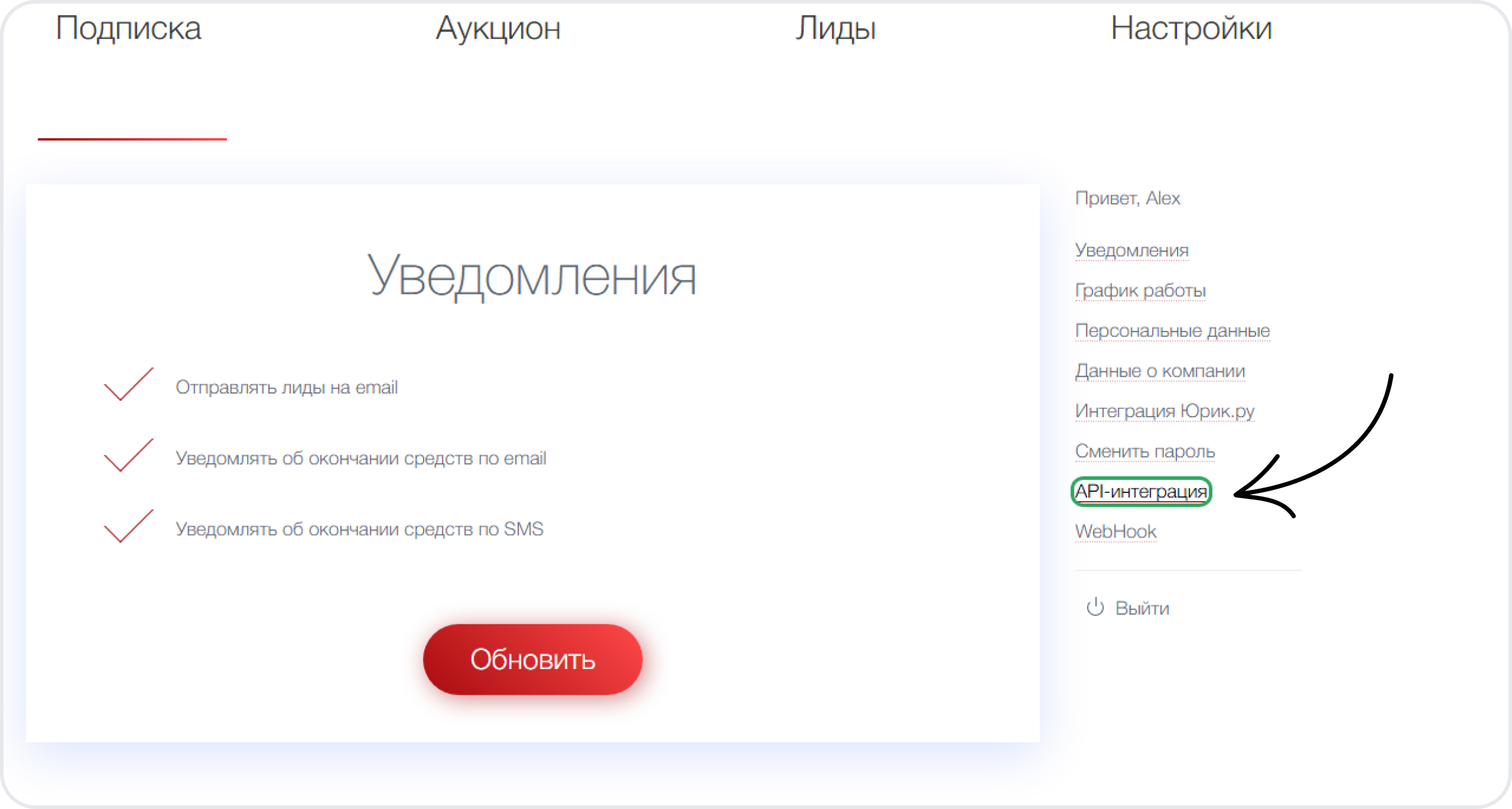Screen dimensions: 1512x809
Task: Open the WebHook settings link
Action: coord(1116,532)
